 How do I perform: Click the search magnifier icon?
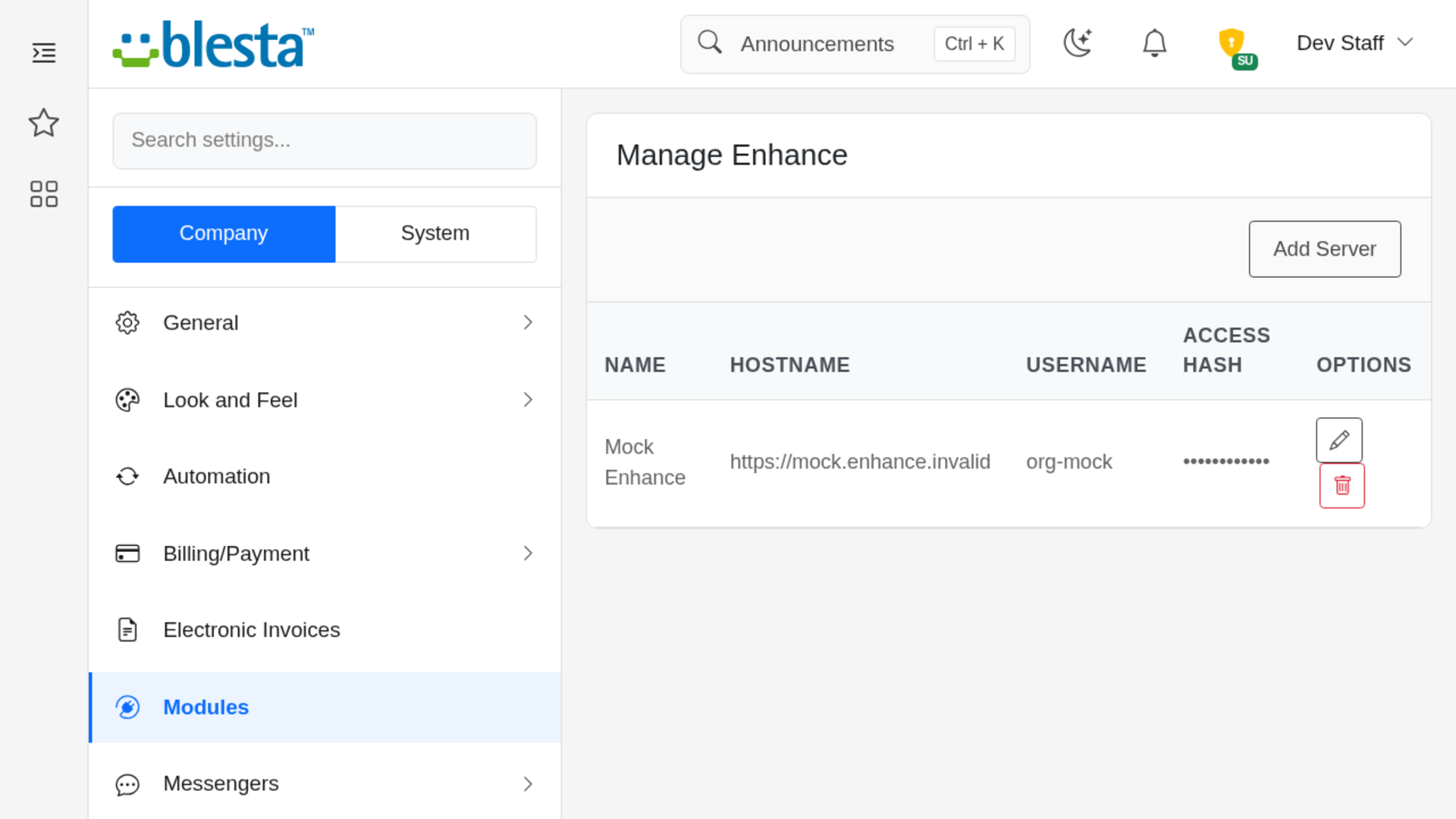coord(710,42)
